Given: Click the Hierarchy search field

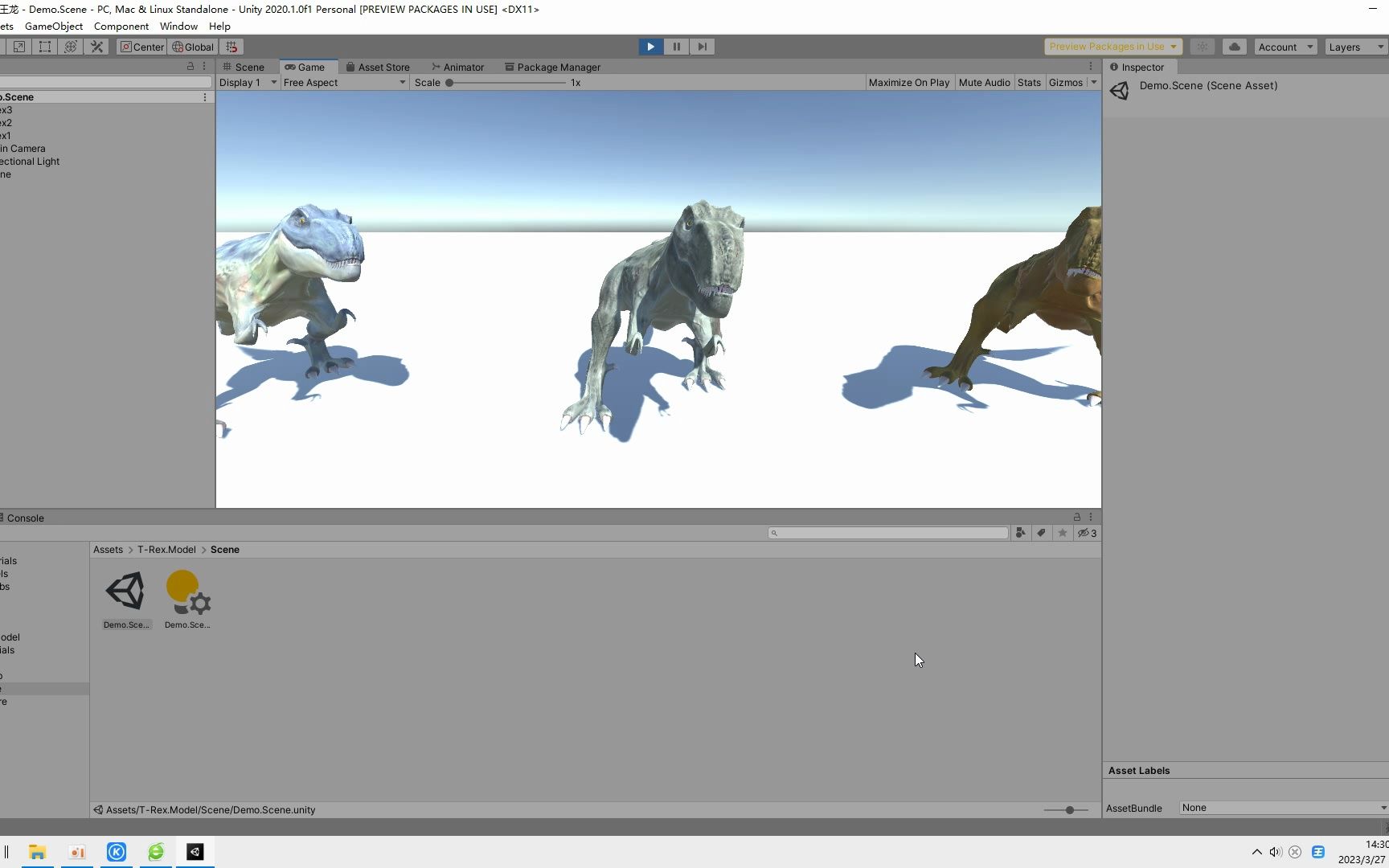Looking at the screenshot, I should pos(105,81).
